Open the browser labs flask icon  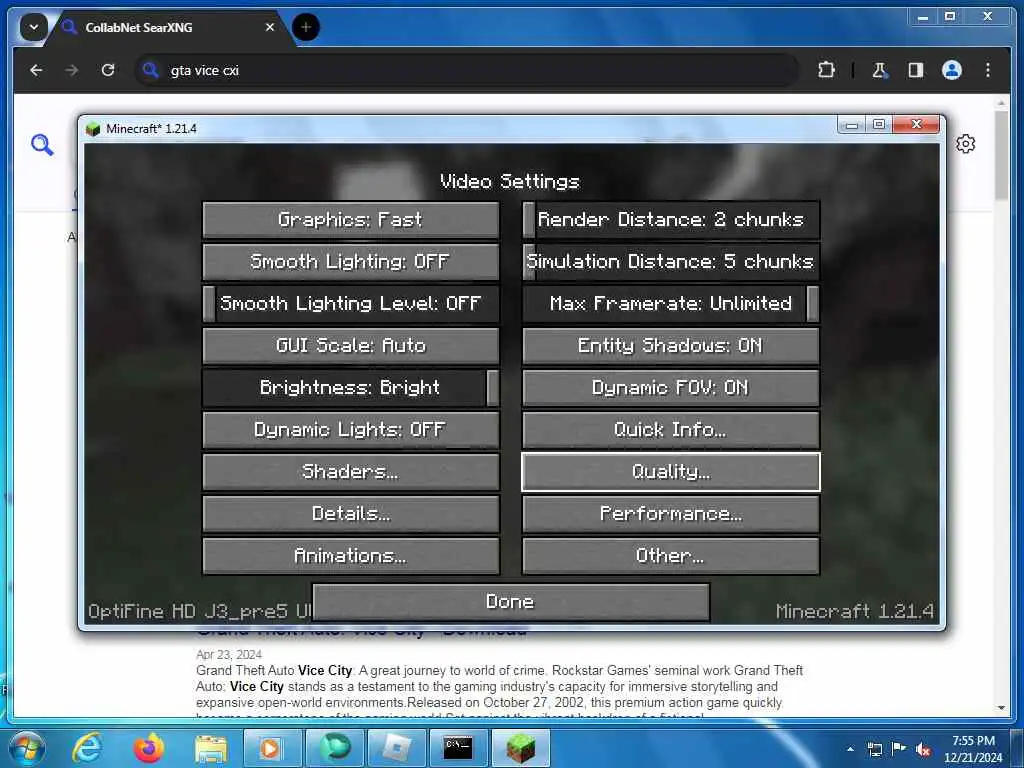pyautogui.click(x=880, y=70)
